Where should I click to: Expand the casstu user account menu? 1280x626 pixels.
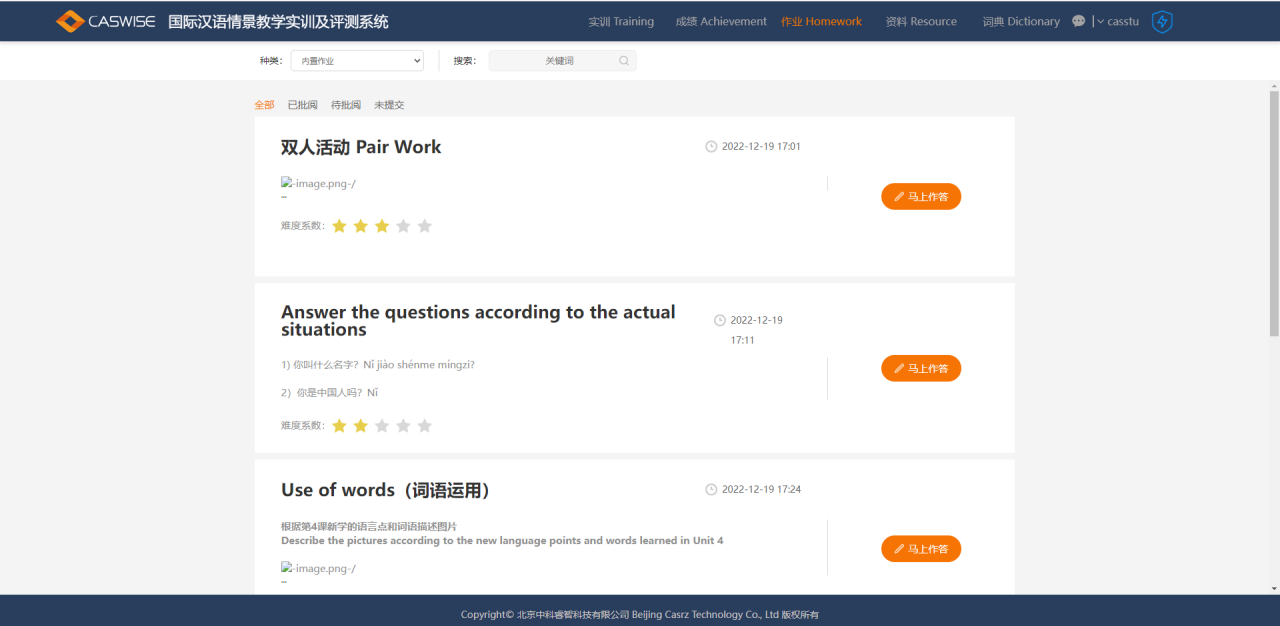tap(1118, 21)
